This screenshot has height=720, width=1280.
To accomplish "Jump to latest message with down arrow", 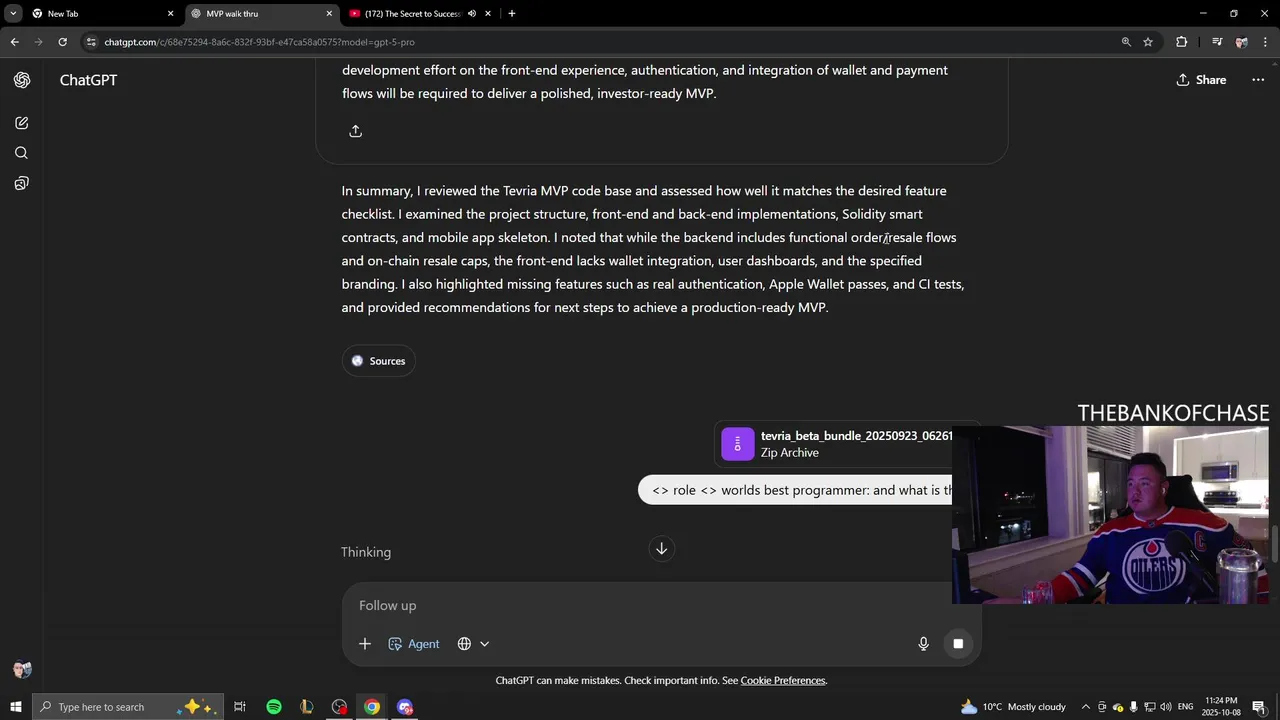I will tap(661, 549).
